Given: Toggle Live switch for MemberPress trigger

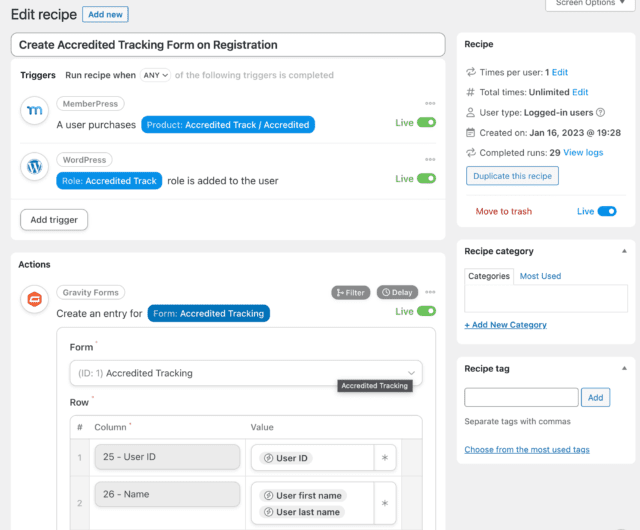Looking at the screenshot, I should [x=426, y=123].
